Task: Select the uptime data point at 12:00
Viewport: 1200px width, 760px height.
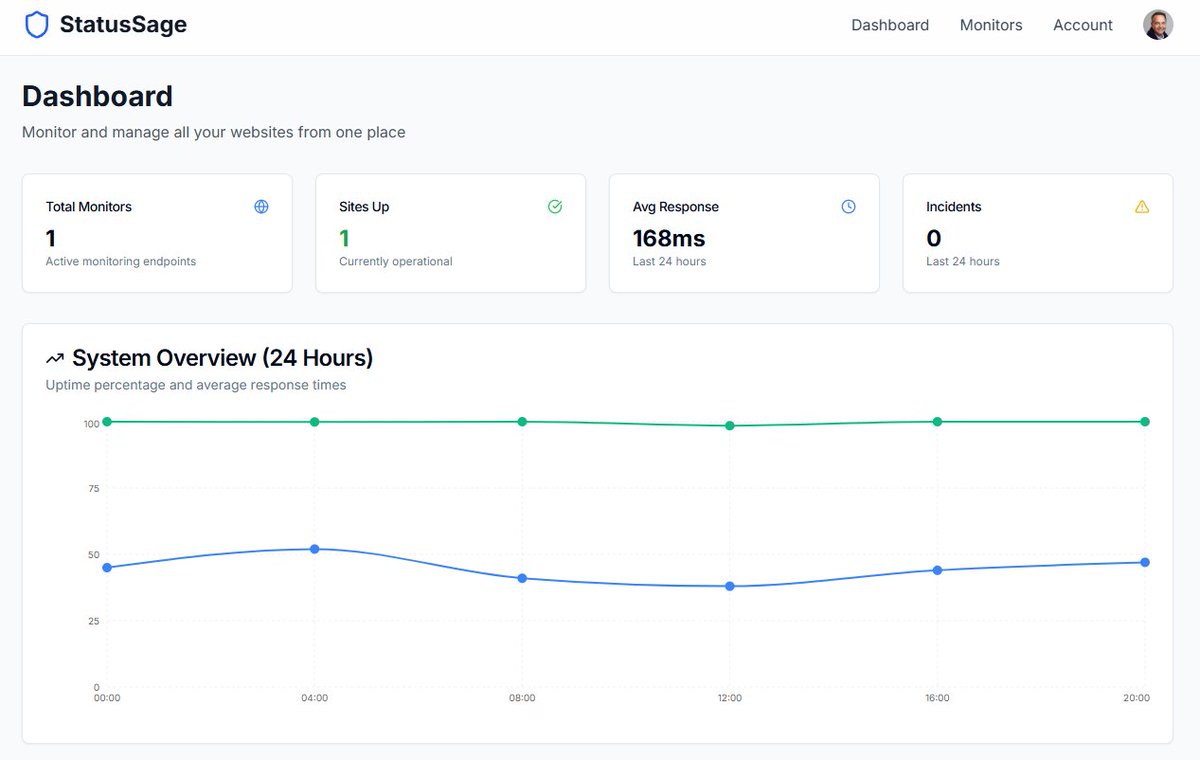Action: click(x=729, y=425)
